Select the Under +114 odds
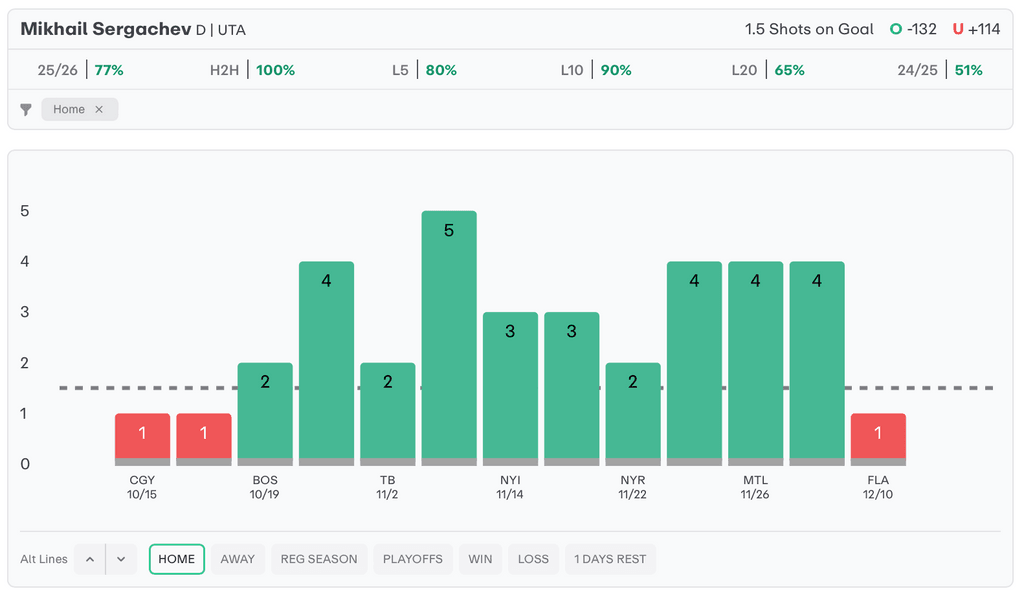The image size is (1024, 598). (x=976, y=29)
